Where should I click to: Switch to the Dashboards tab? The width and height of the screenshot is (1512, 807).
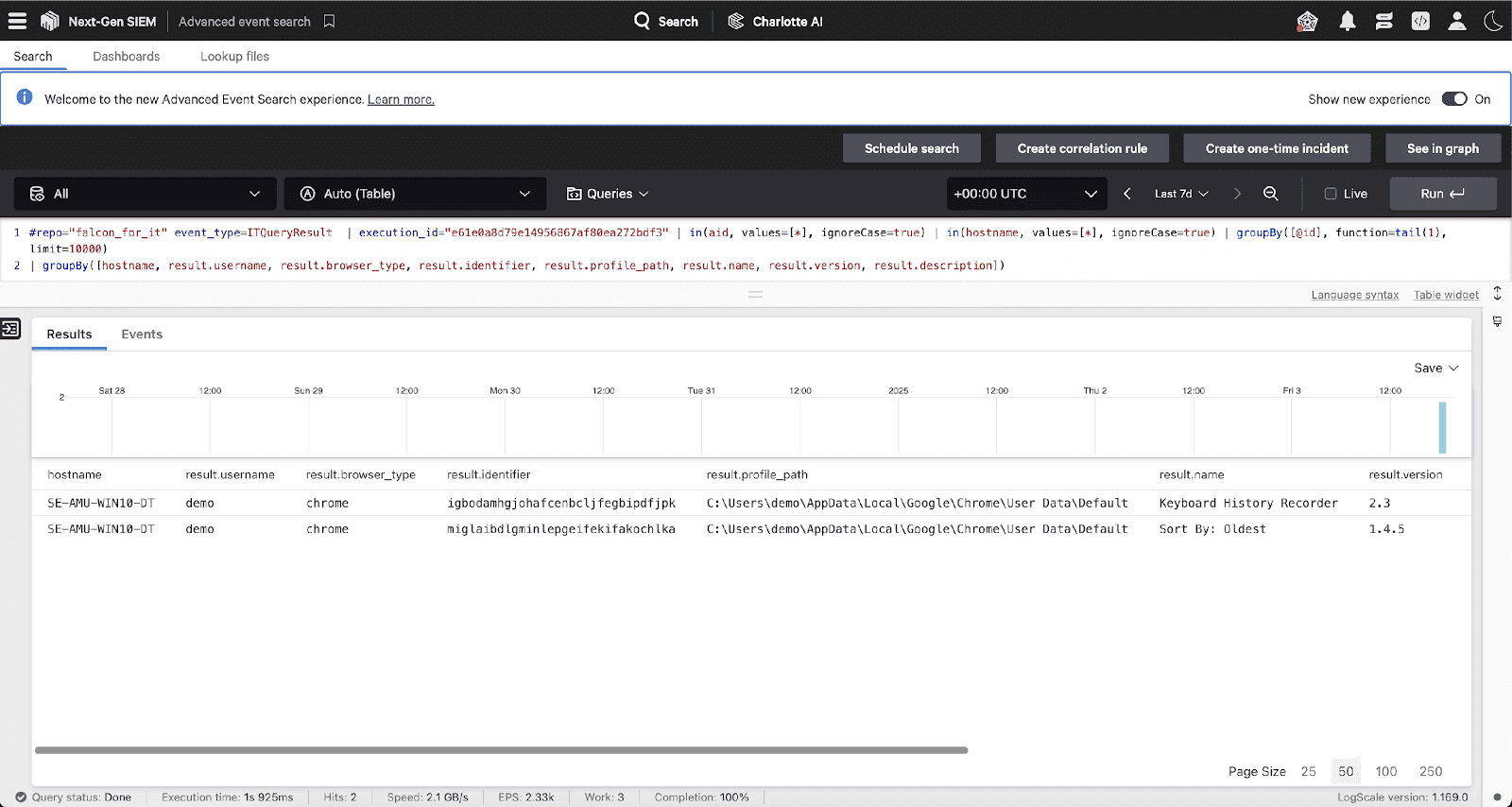coord(127,56)
